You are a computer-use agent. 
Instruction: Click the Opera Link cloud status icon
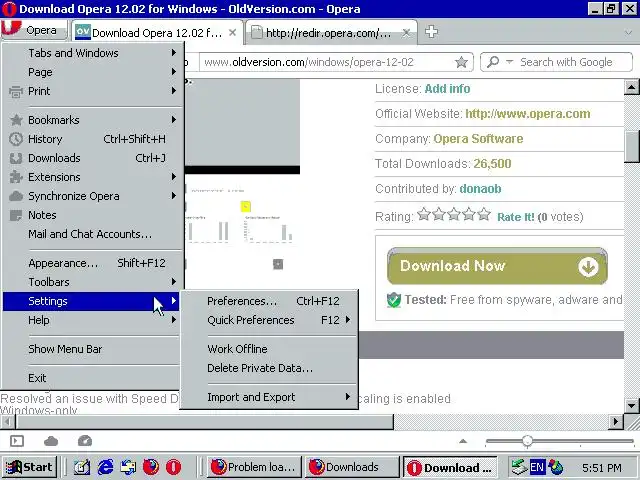tap(51, 441)
